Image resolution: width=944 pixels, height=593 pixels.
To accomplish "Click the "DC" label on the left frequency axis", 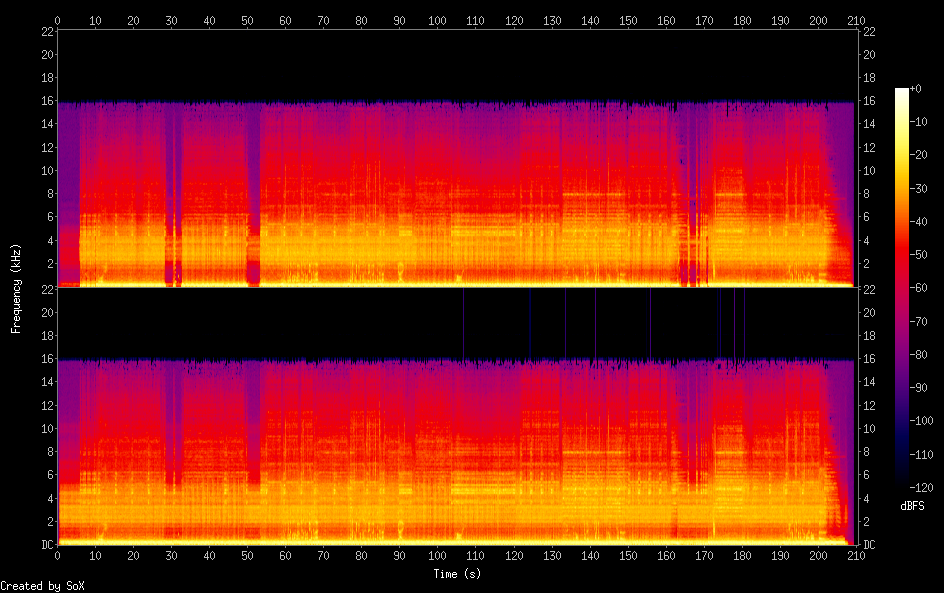I will (x=48, y=544).
